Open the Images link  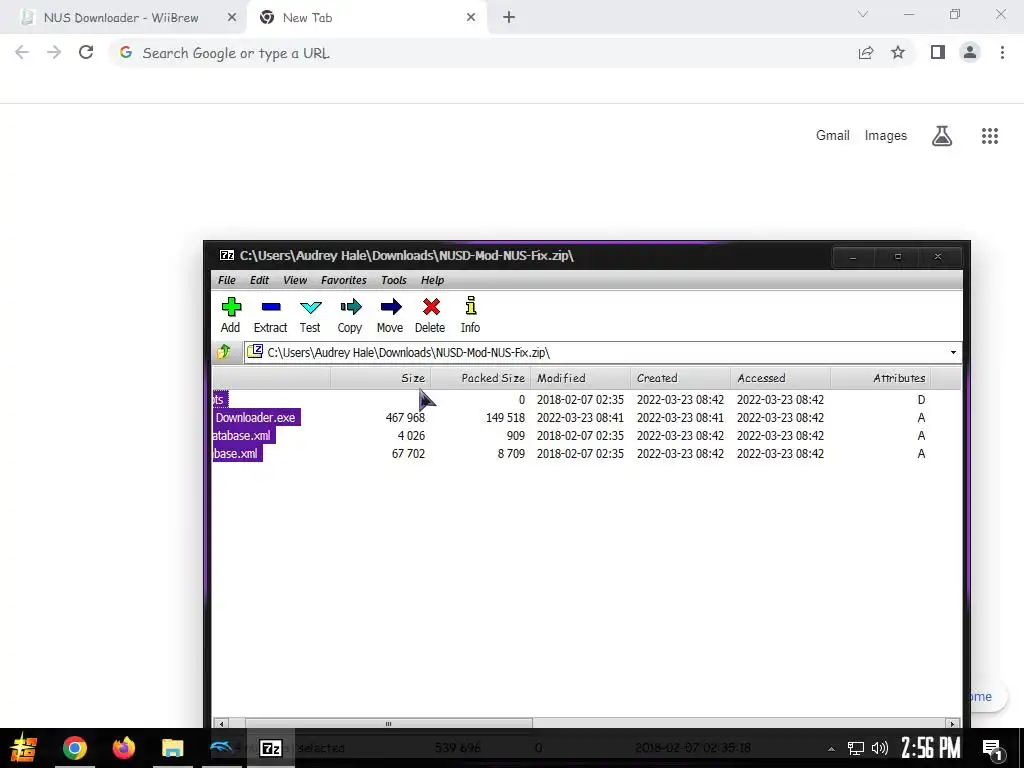(x=886, y=136)
